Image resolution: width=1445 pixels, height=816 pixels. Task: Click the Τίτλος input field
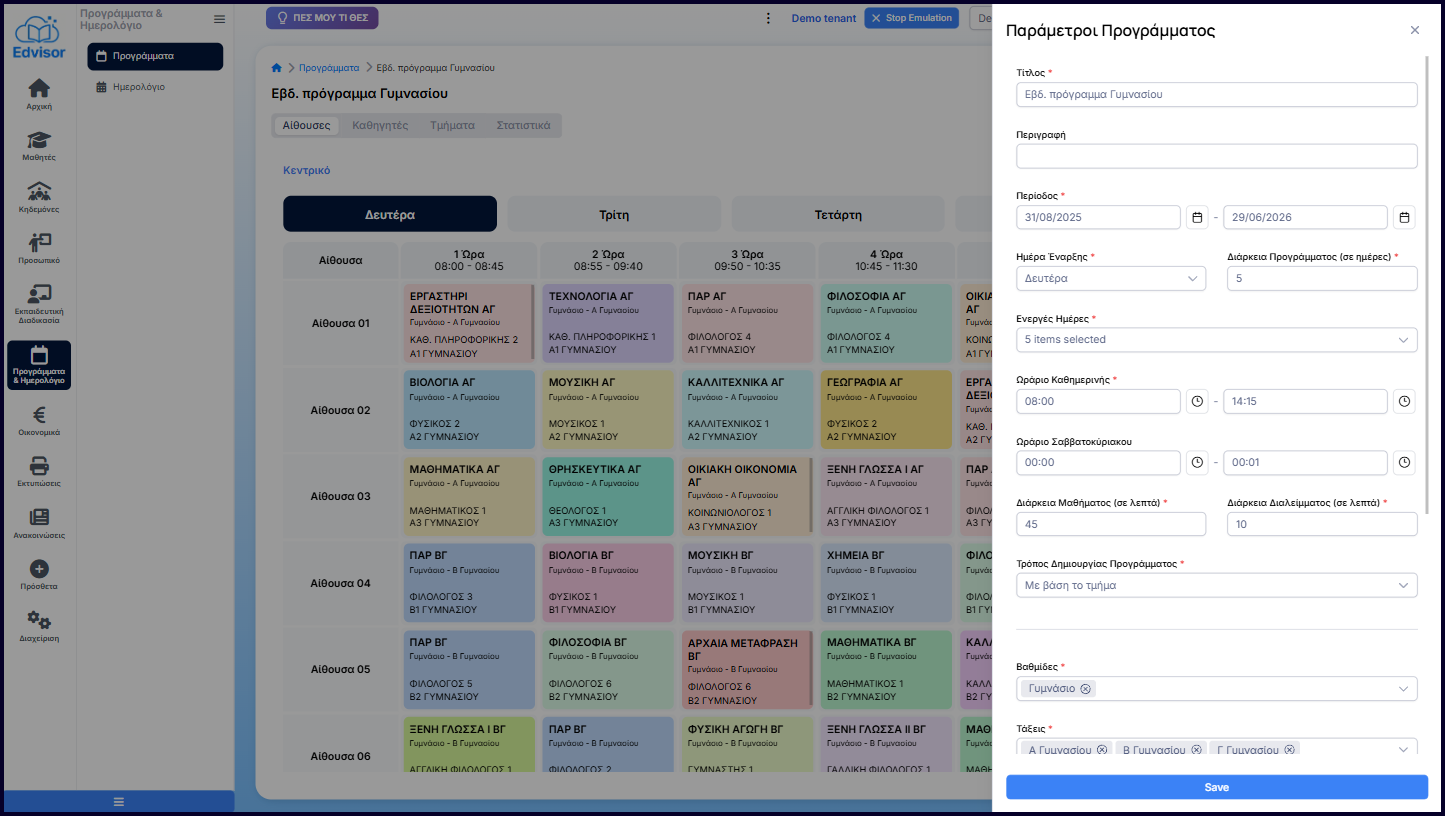click(1216, 94)
